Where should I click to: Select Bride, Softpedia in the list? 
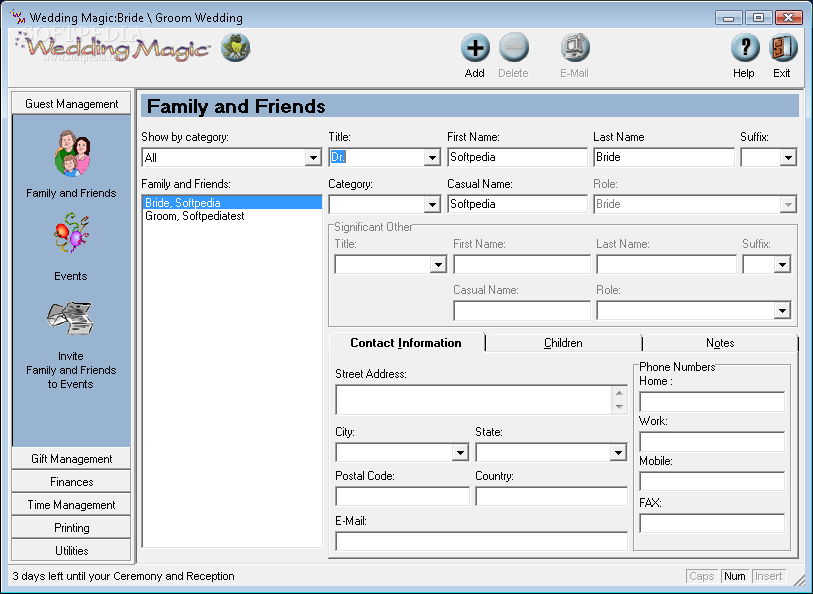pos(232,203)
